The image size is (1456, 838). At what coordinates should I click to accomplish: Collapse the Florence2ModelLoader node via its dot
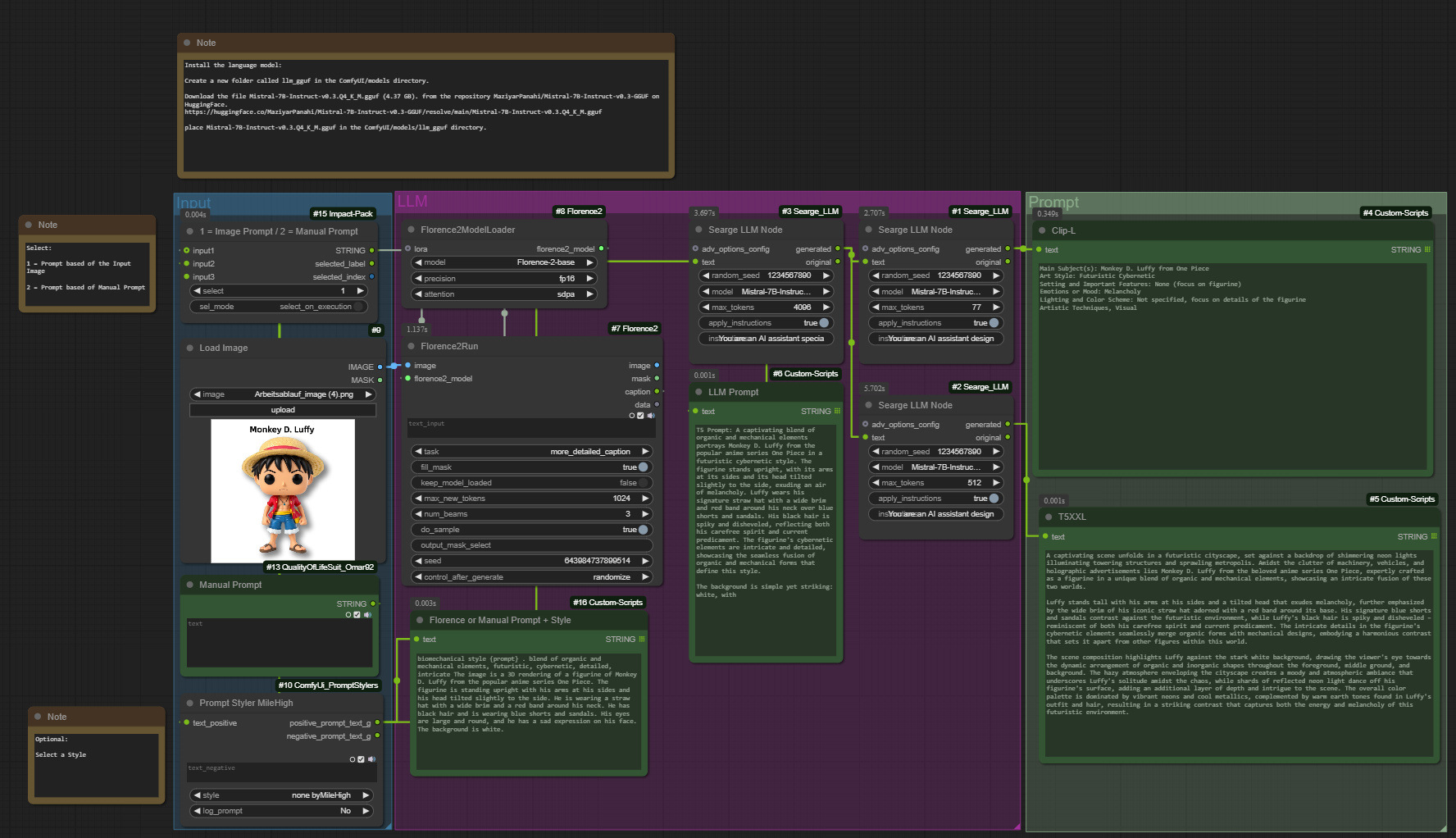tap(411, 230)
